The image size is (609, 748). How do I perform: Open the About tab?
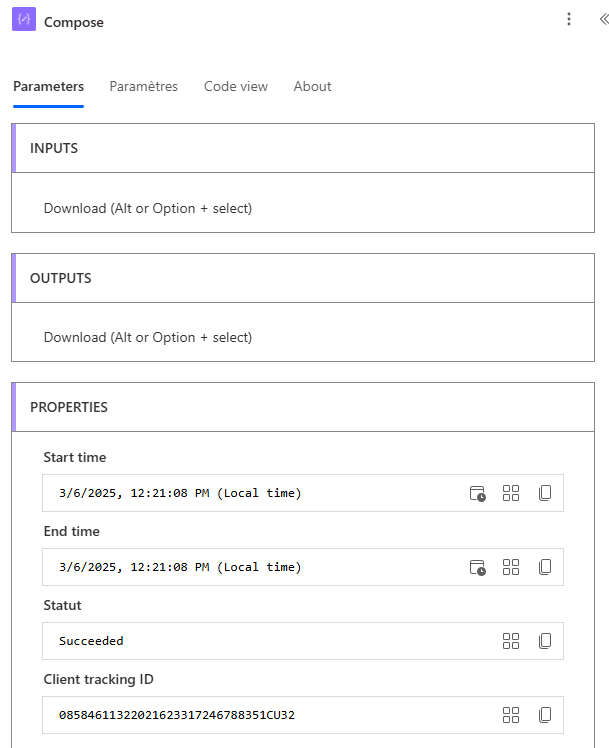click(312, 86)
